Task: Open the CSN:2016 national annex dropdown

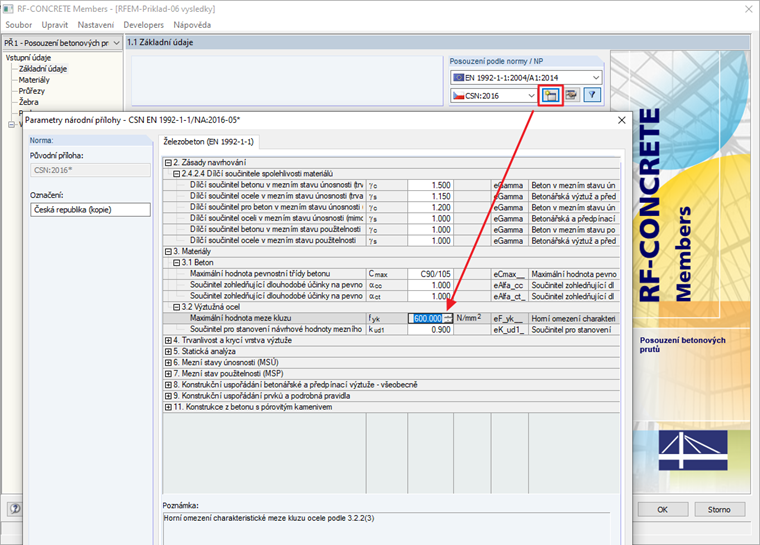Action: [493, 96]
